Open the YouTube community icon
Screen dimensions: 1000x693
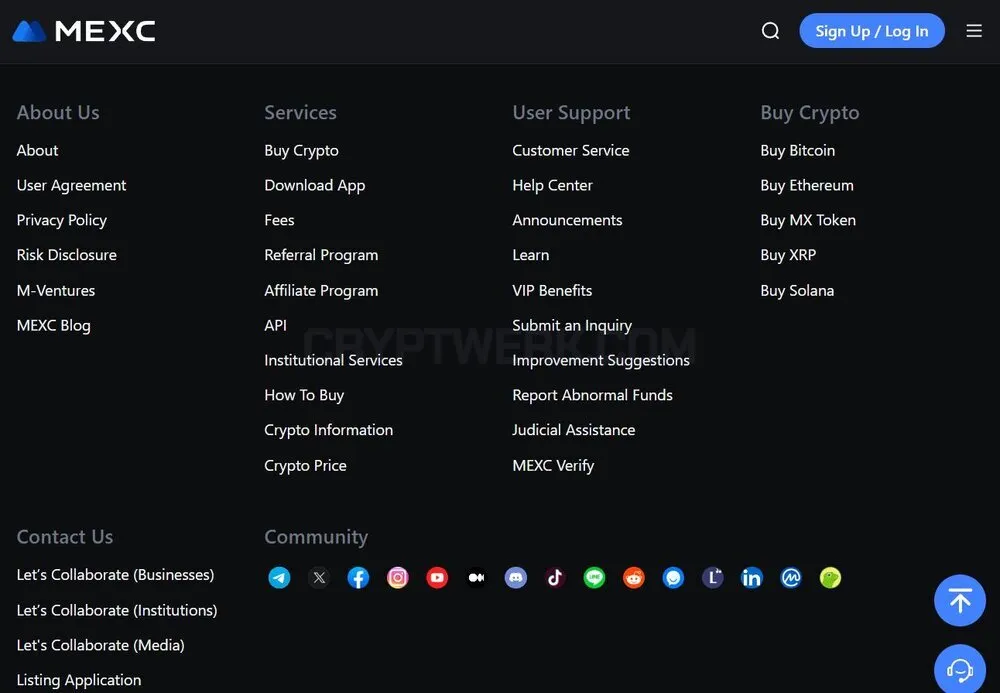click(x=437, y=578)
